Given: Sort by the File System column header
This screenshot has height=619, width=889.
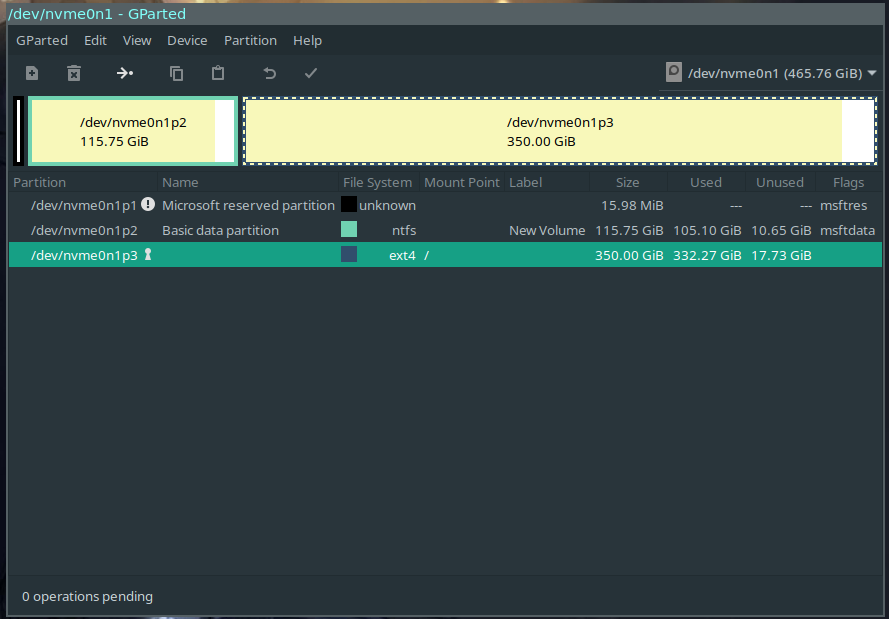Looking at the screenshot, I should tap(377, 182).
